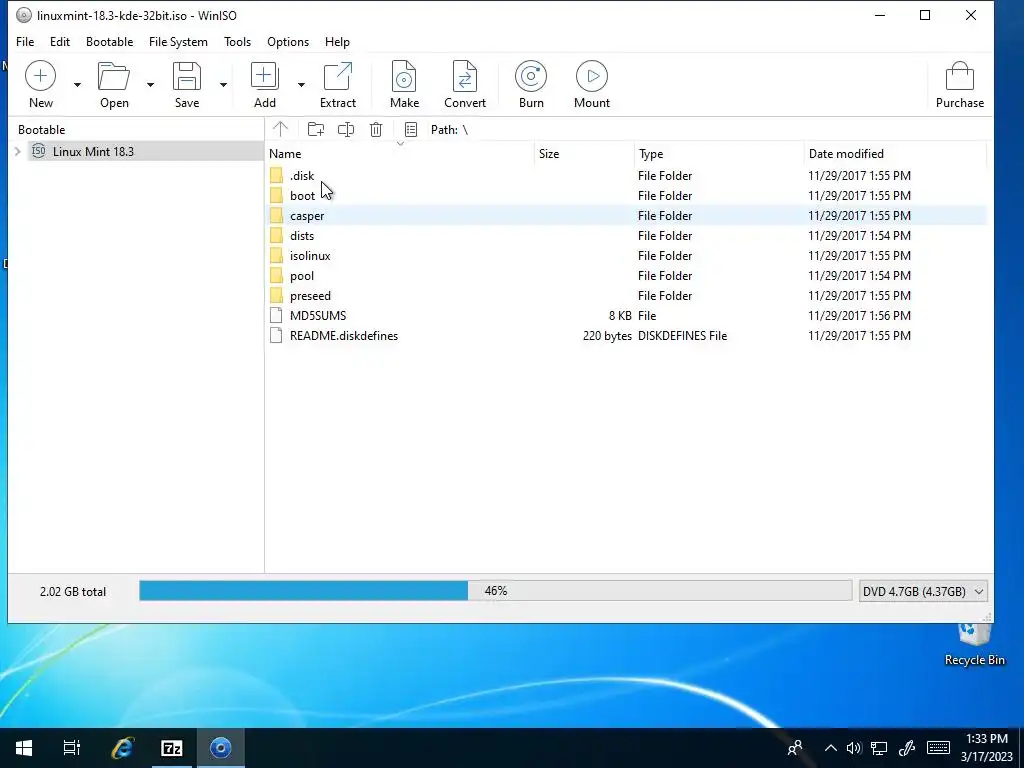1024x768 pixels.
Task: Click the taskbar clock showing 1:33 PM
Action: point(986,748)
